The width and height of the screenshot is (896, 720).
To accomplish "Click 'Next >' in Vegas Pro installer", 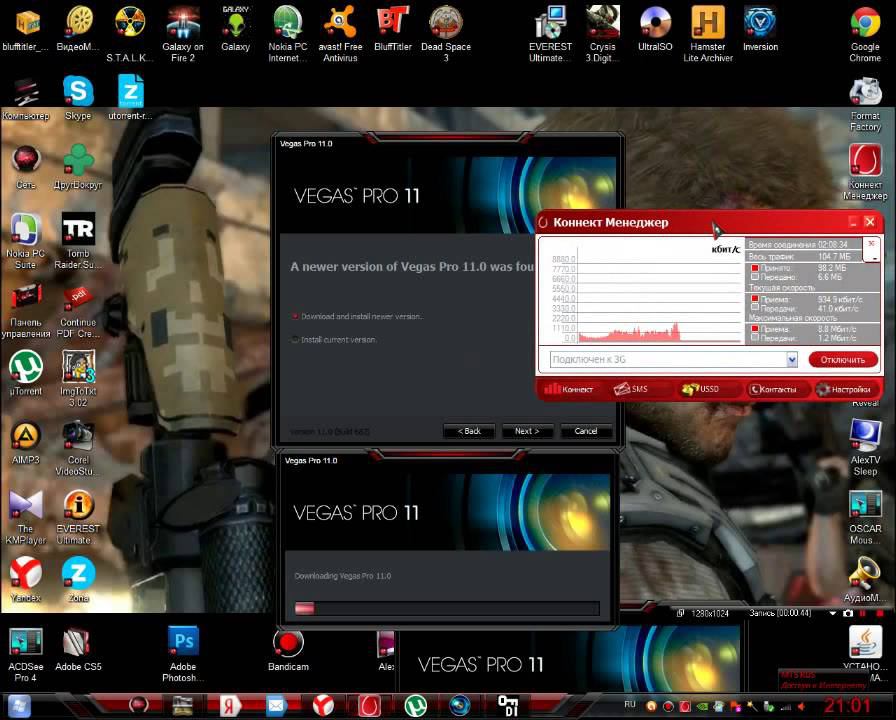I will pyautogui.click(x=527, y=431).
